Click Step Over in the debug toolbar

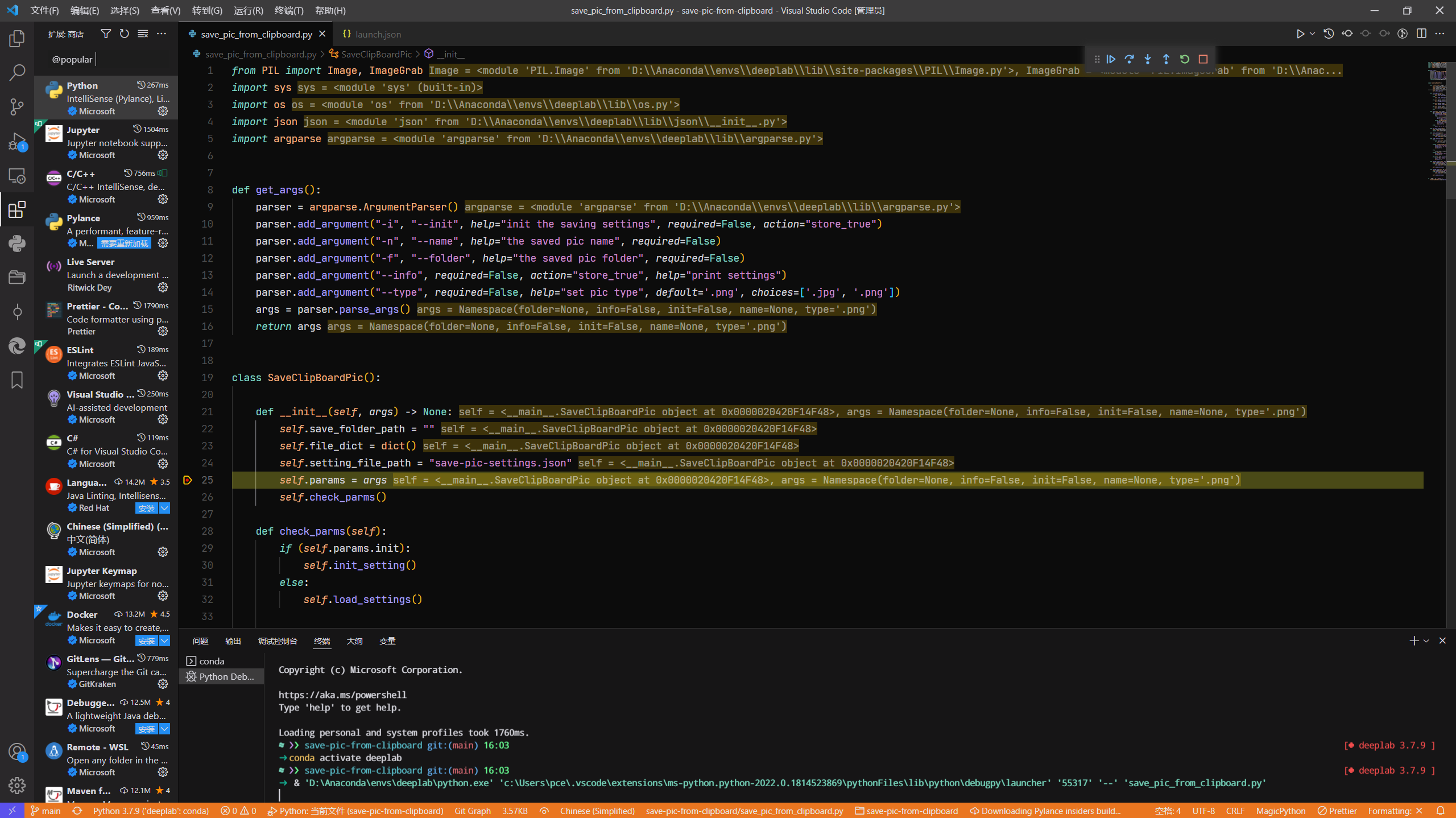[1129, 59]
